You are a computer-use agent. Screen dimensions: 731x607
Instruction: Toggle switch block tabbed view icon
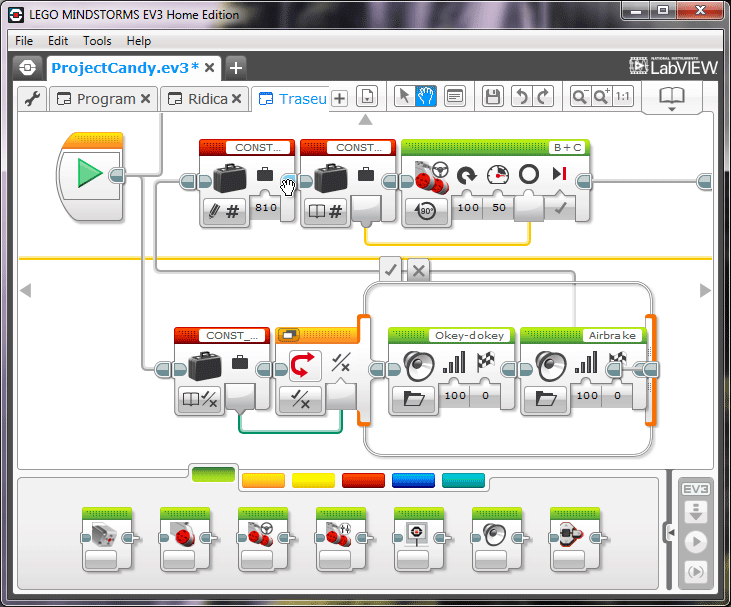pyautogui.click(x=289, y=335)
